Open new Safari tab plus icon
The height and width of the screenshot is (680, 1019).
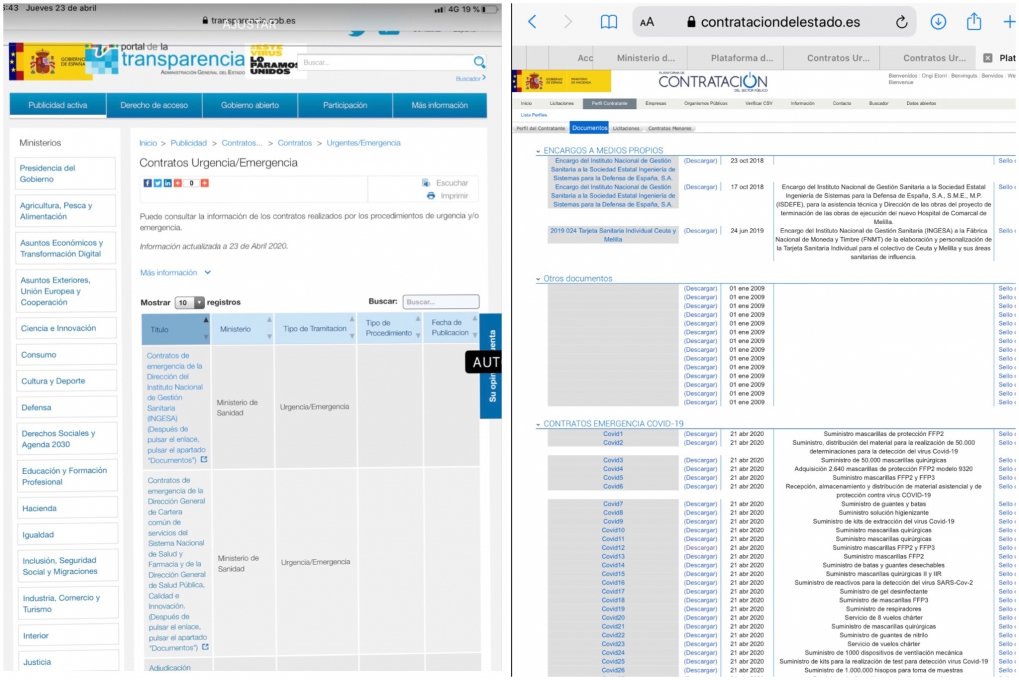tap(1009, 21)
